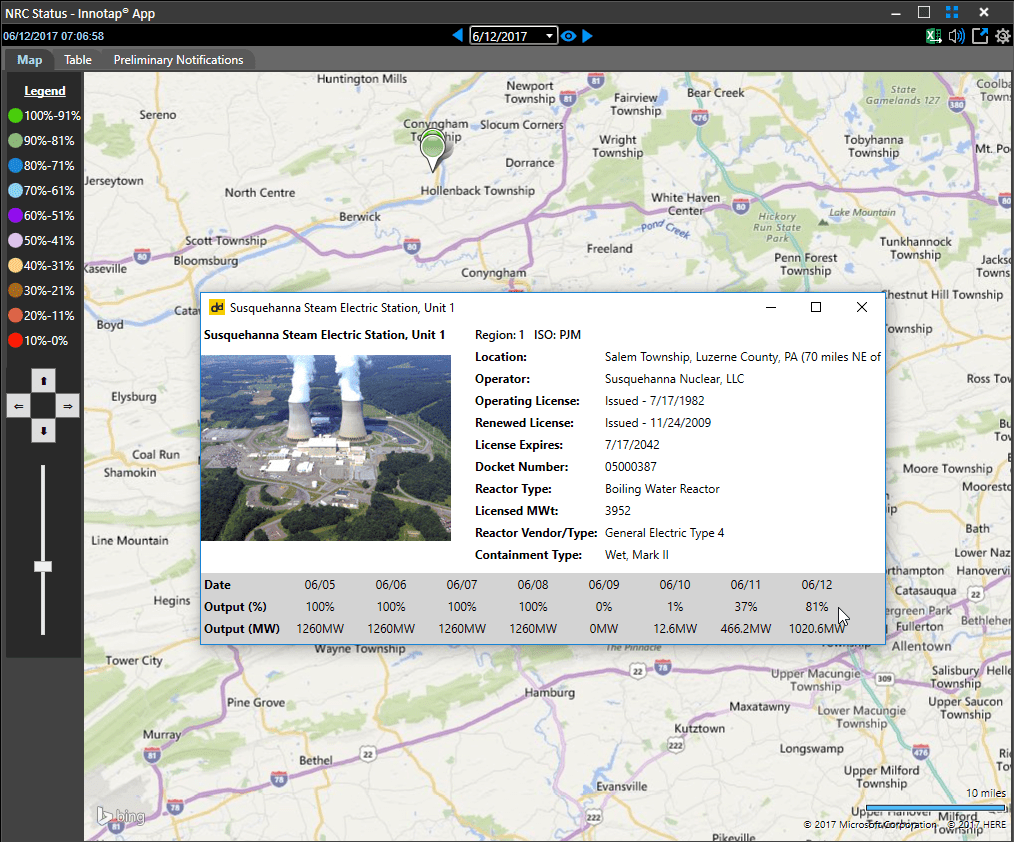
Task: Open Preliminary Notifications tab
Action: tap(178, 59)
